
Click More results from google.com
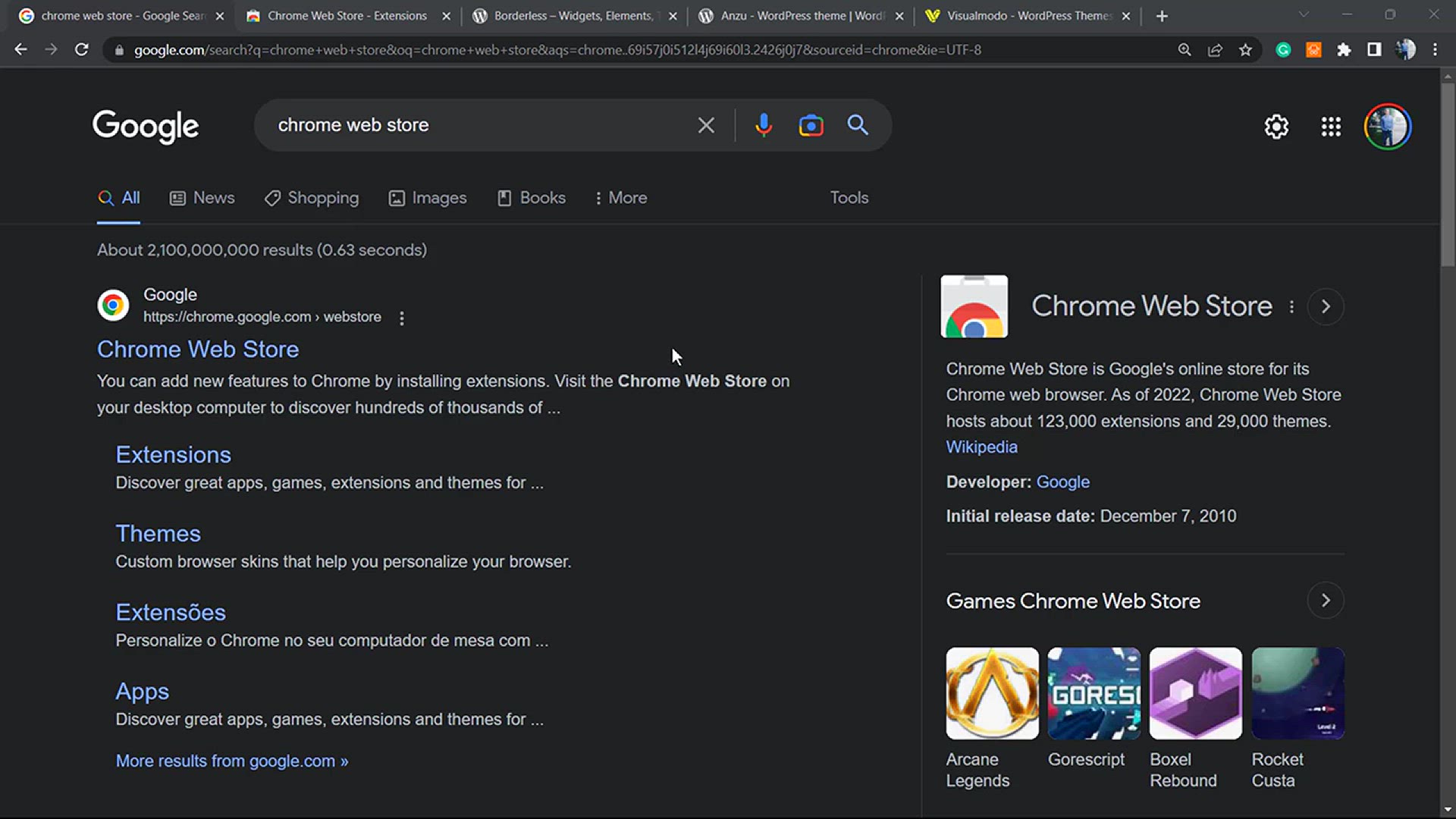232,761
